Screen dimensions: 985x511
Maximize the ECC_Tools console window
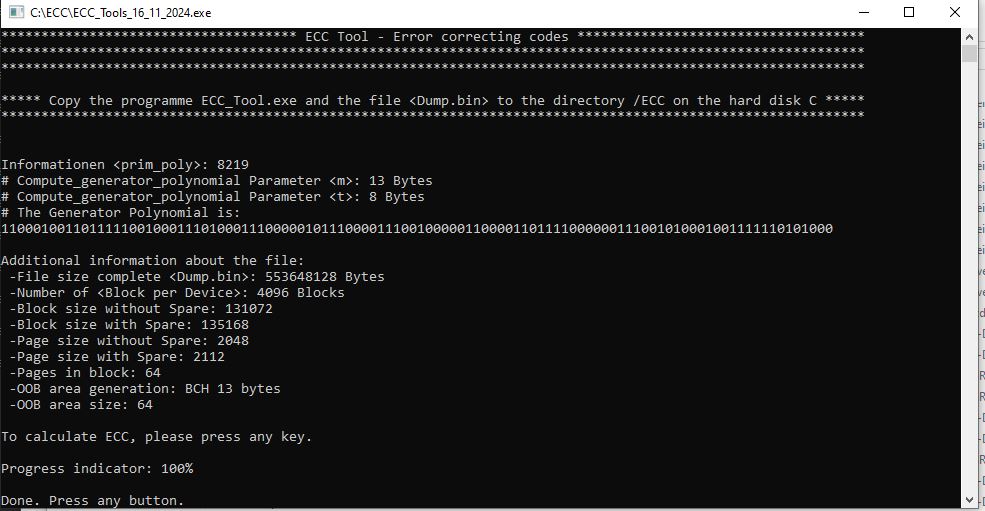(x=908, y=13)
